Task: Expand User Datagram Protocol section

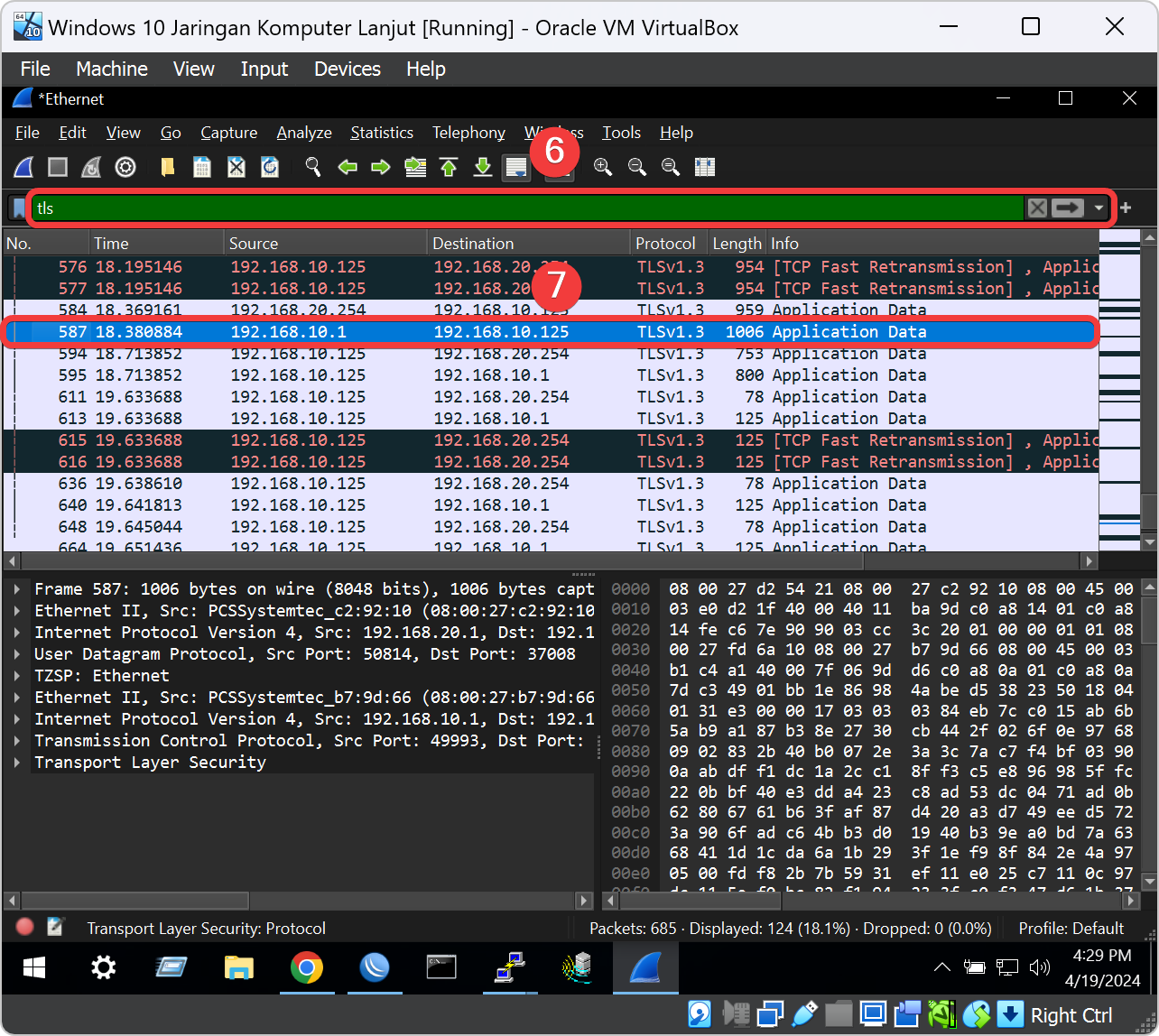Action: tap(17, 654)
